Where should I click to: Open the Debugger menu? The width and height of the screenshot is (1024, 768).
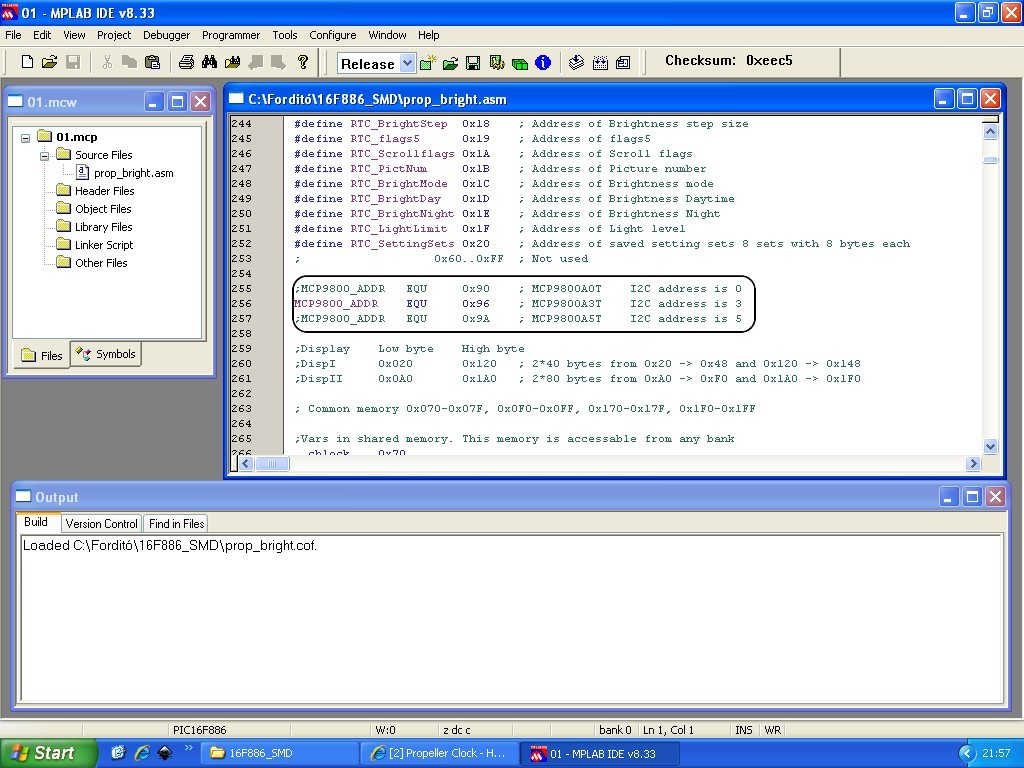coord(166,35)
